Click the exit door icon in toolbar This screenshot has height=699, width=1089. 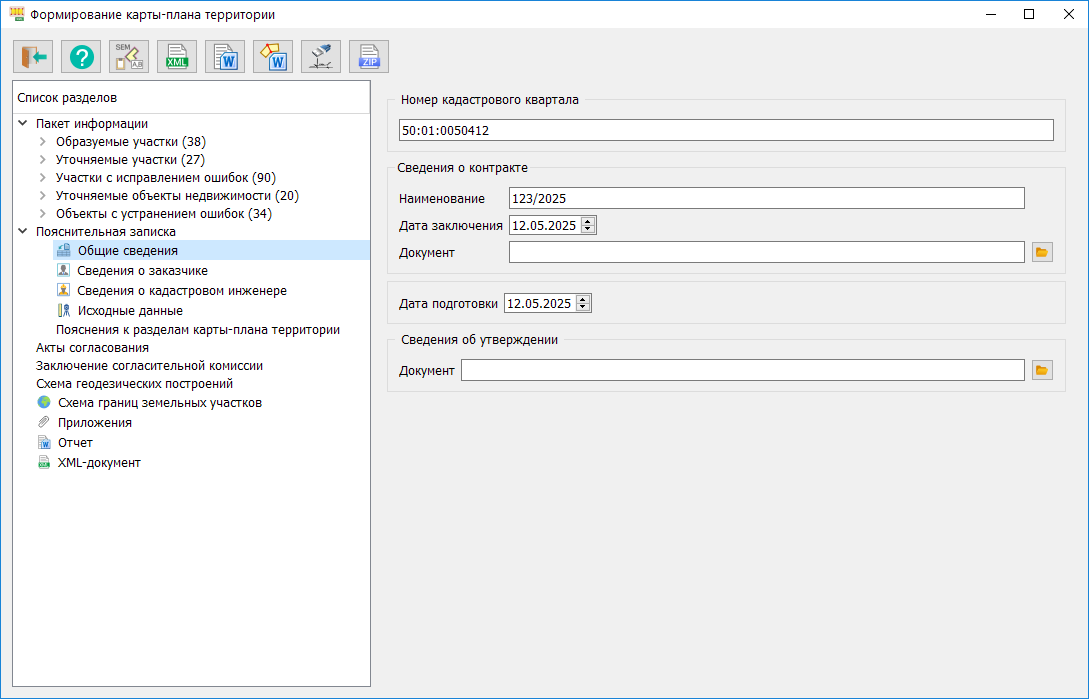pos(33,57)
